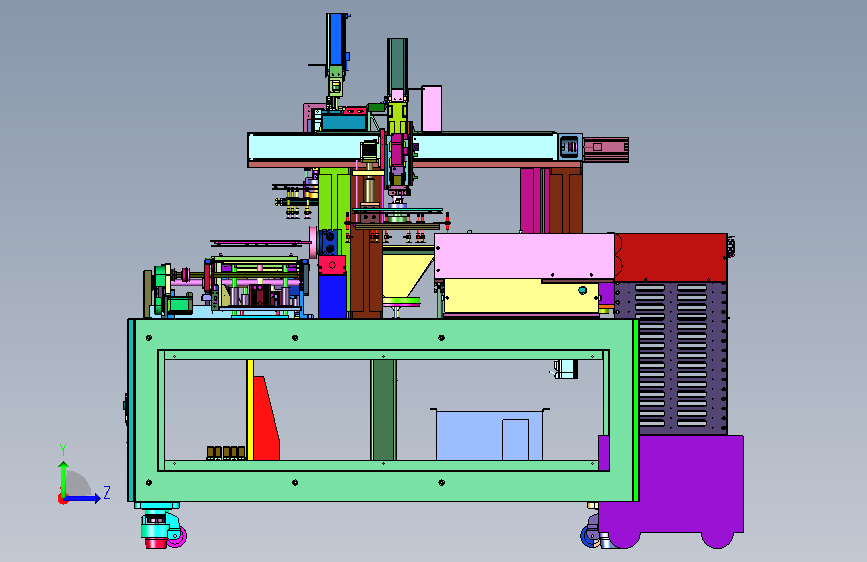Select the green Y axis arrow
The image size is (867, 562).
[64, 479]
